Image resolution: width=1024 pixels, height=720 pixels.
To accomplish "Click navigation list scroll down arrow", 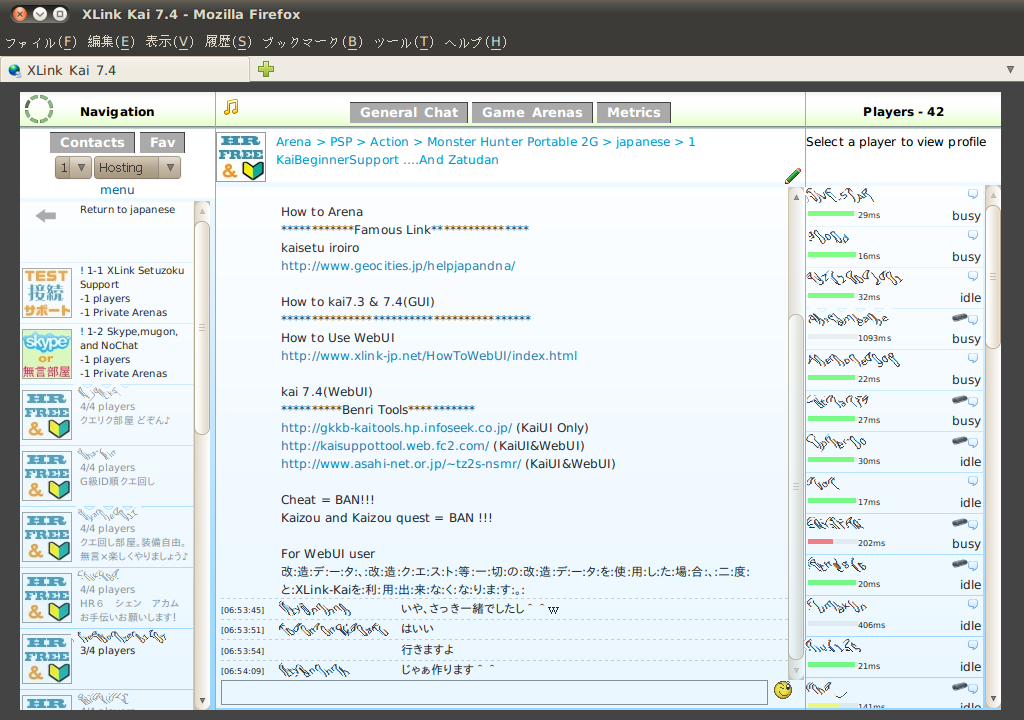I will click(x=202, y=700).
